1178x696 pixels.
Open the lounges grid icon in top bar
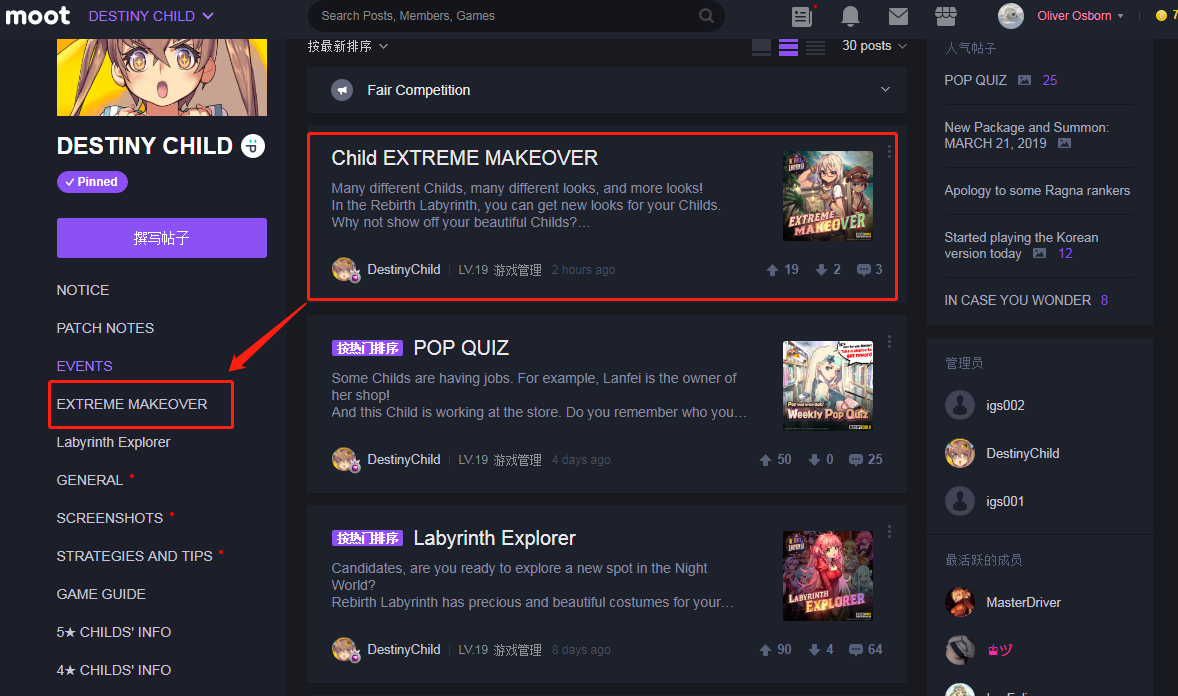[x=946, y=16]
